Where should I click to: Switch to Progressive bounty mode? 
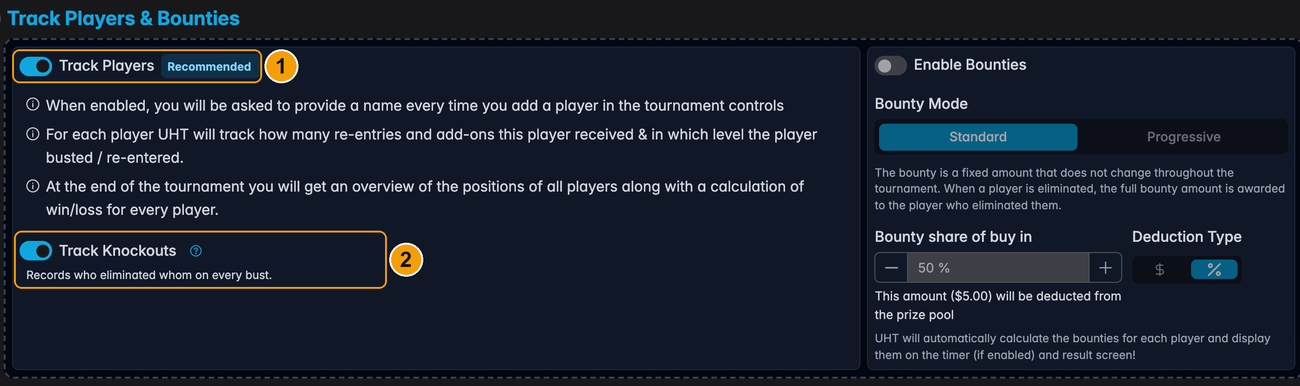point(1183,137)
